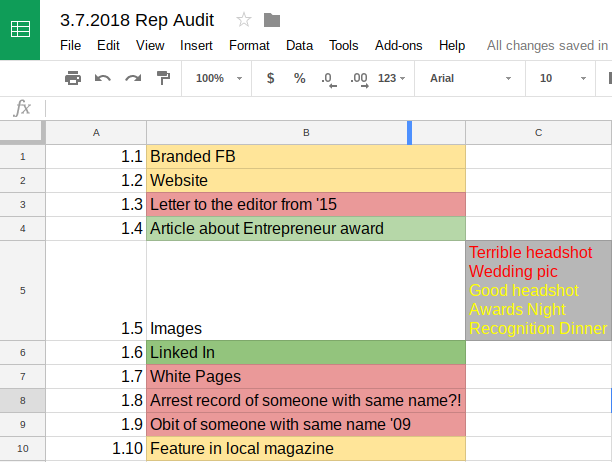Increase decimal places button
Screen dimensions: 612x462
pyautogui.click(x=359, y=79)
